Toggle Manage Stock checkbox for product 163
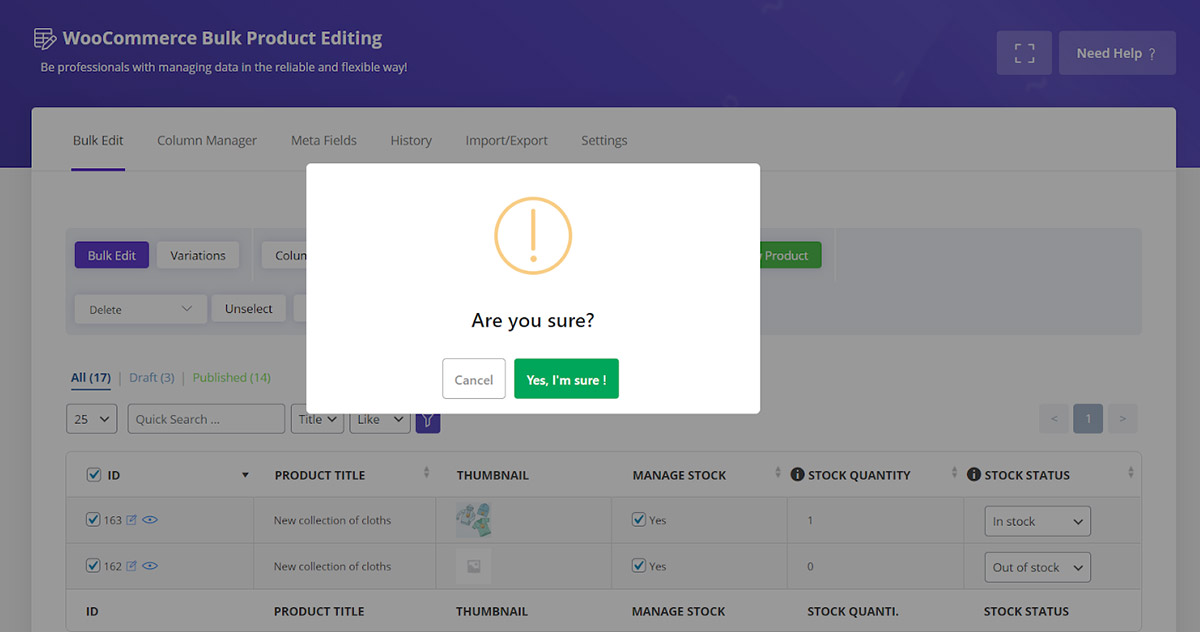The image size is (1200, 632). pos(639,520)
